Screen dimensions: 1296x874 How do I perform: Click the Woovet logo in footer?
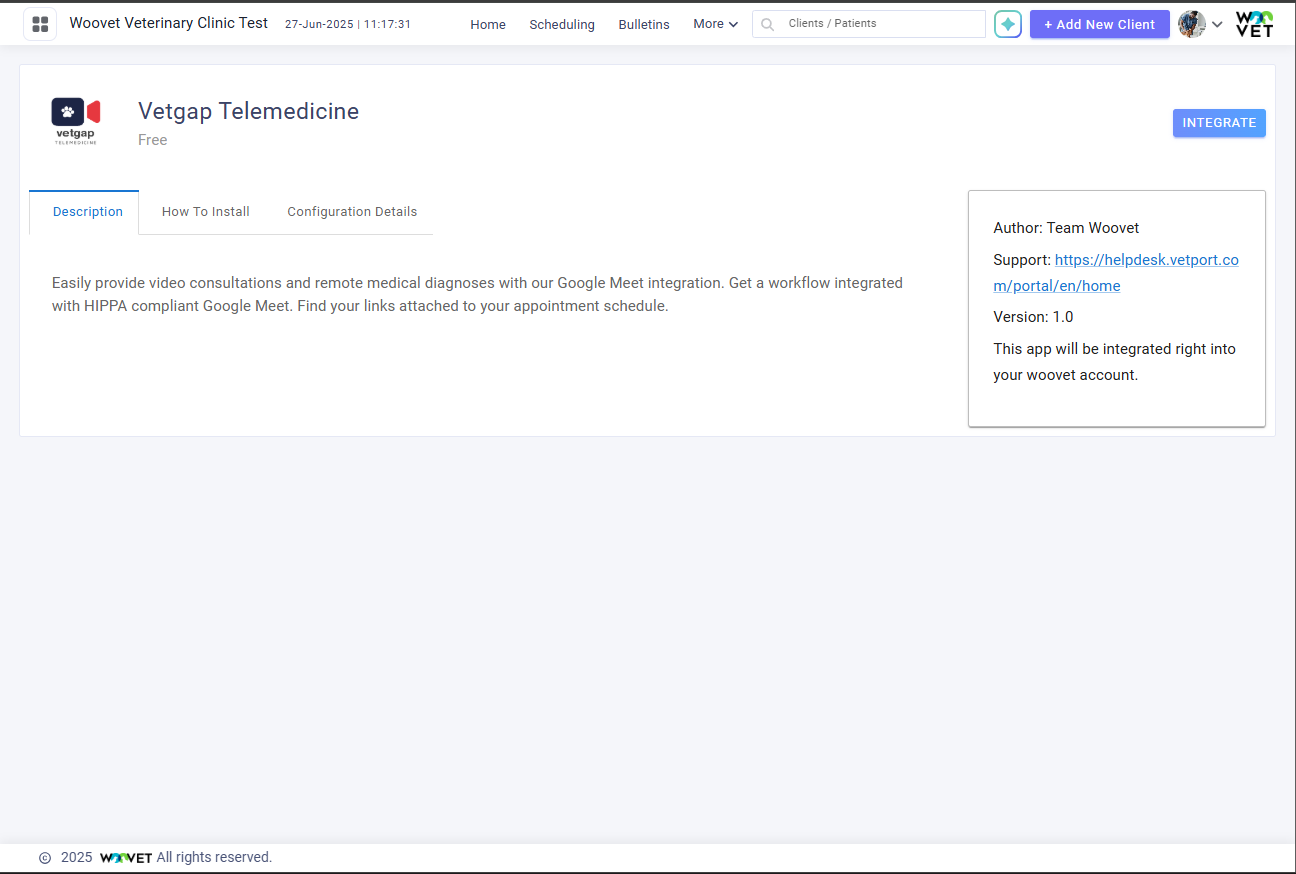click(126, 858)
